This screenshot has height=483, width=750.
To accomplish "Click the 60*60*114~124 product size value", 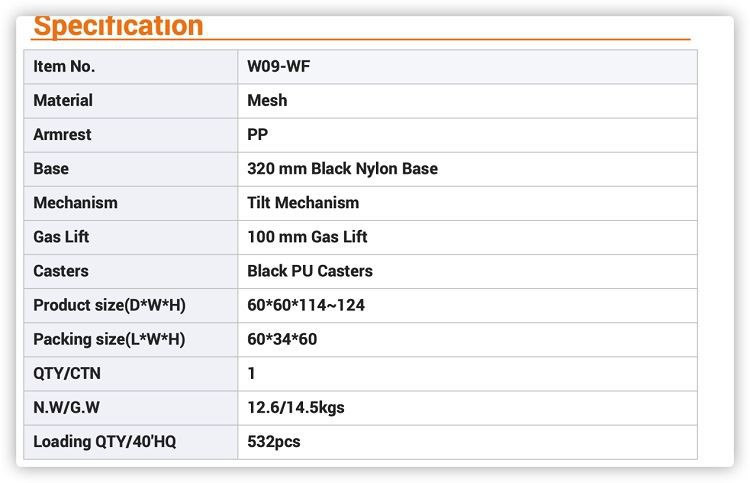I will click(306, 305).
